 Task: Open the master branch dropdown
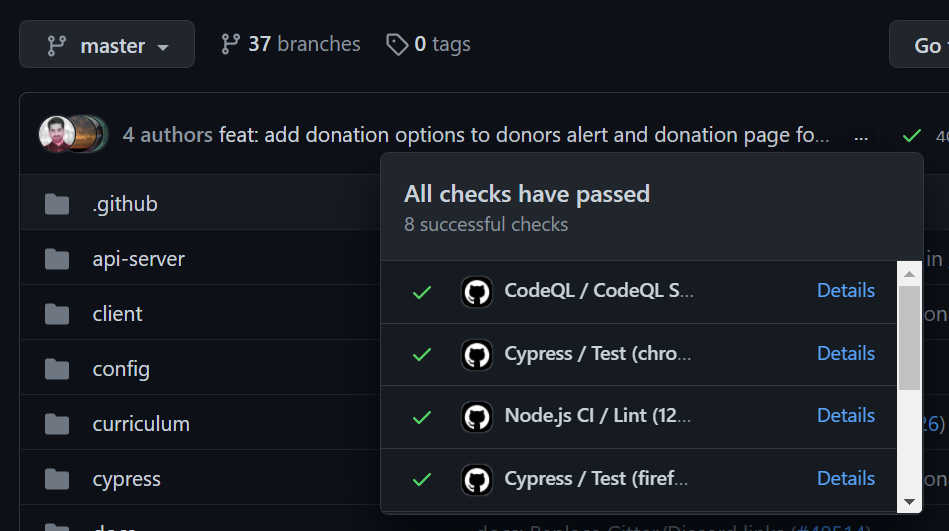click(x=107, y=45)
